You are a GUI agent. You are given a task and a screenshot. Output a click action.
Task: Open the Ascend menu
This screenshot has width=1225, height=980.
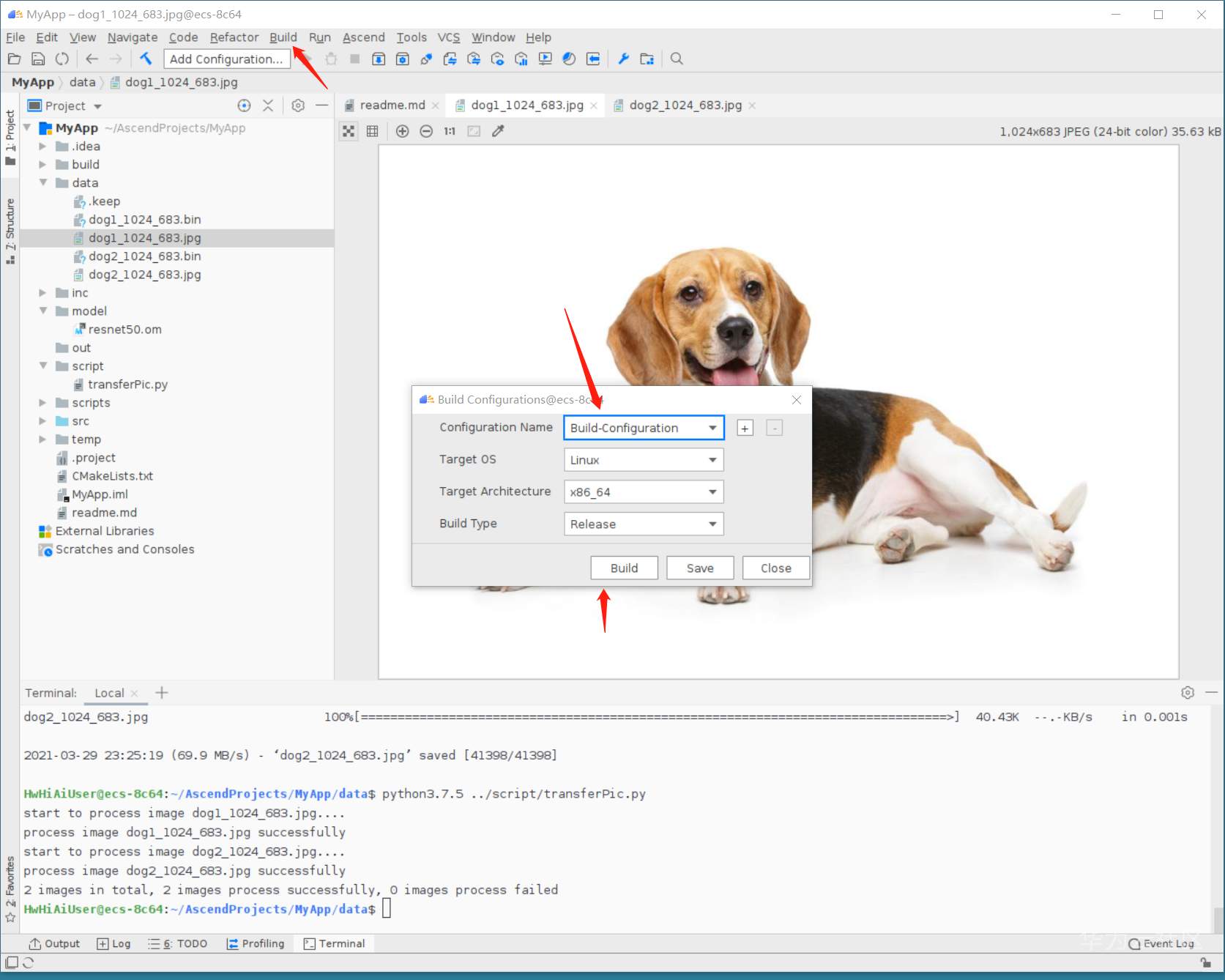[363, 37]
